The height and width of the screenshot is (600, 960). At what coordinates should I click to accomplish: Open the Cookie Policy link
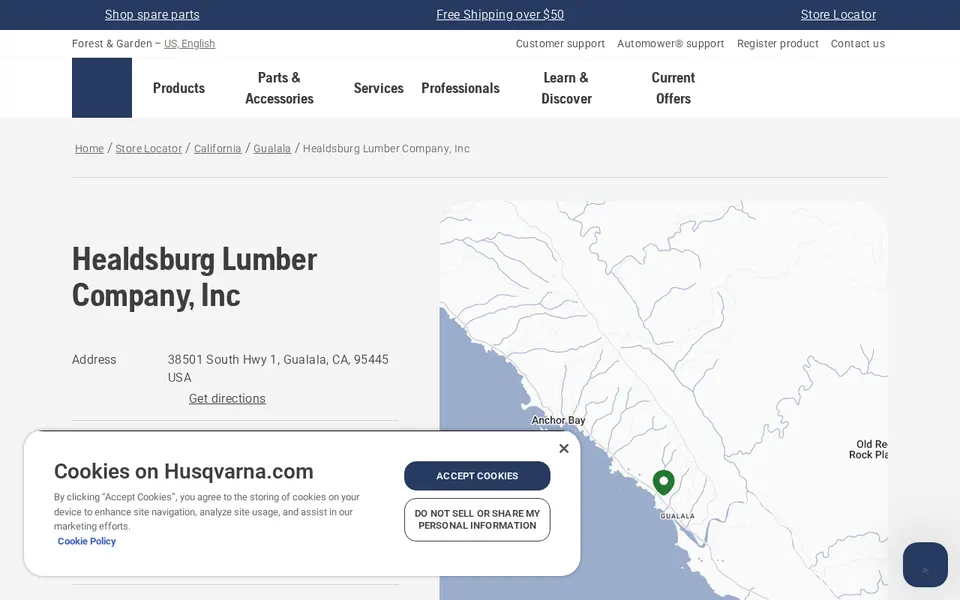pyautogui.click(x=86, y=541)
